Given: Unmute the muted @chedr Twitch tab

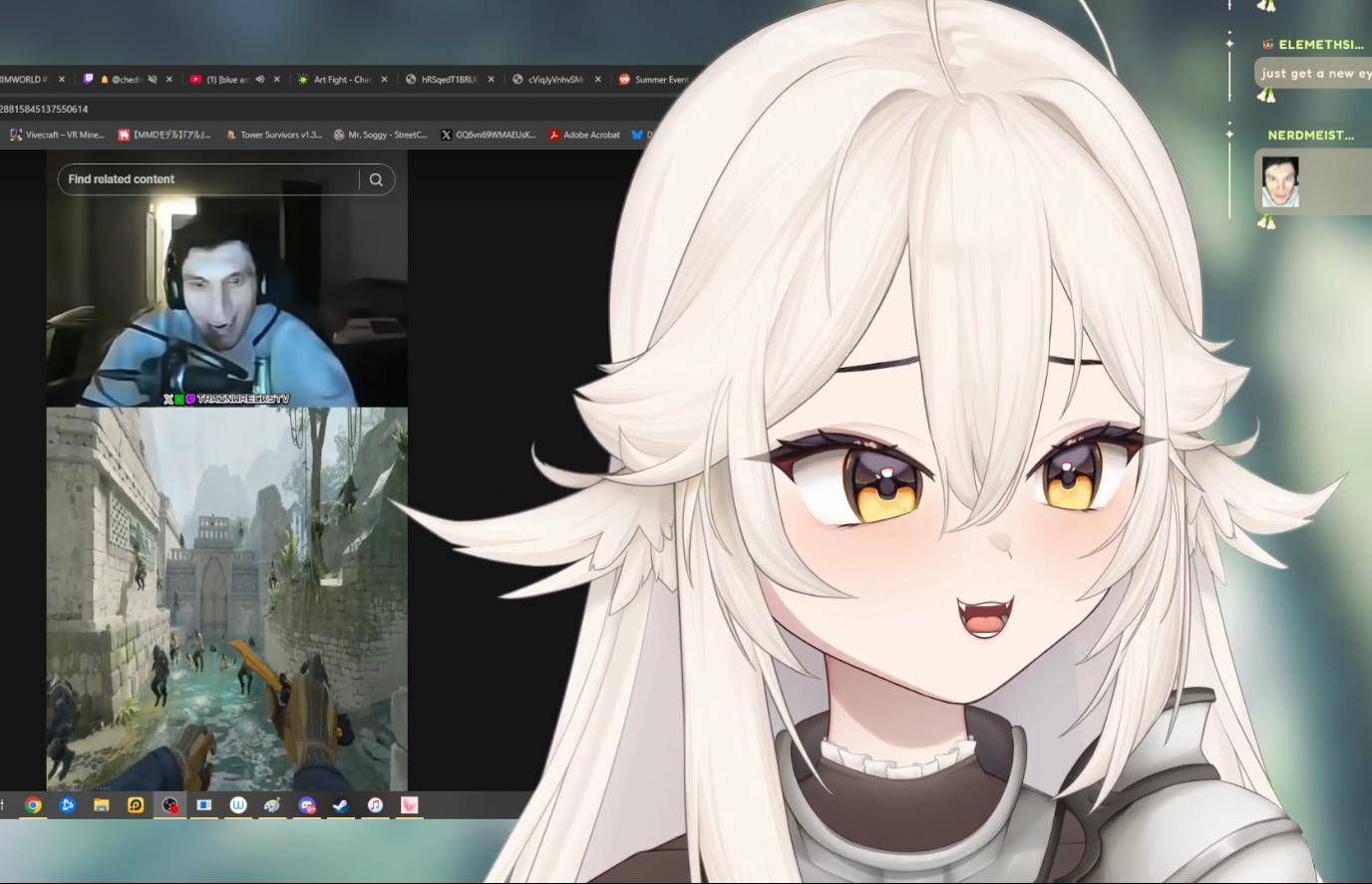Looking at the screenshot, I should click(153, 80).
